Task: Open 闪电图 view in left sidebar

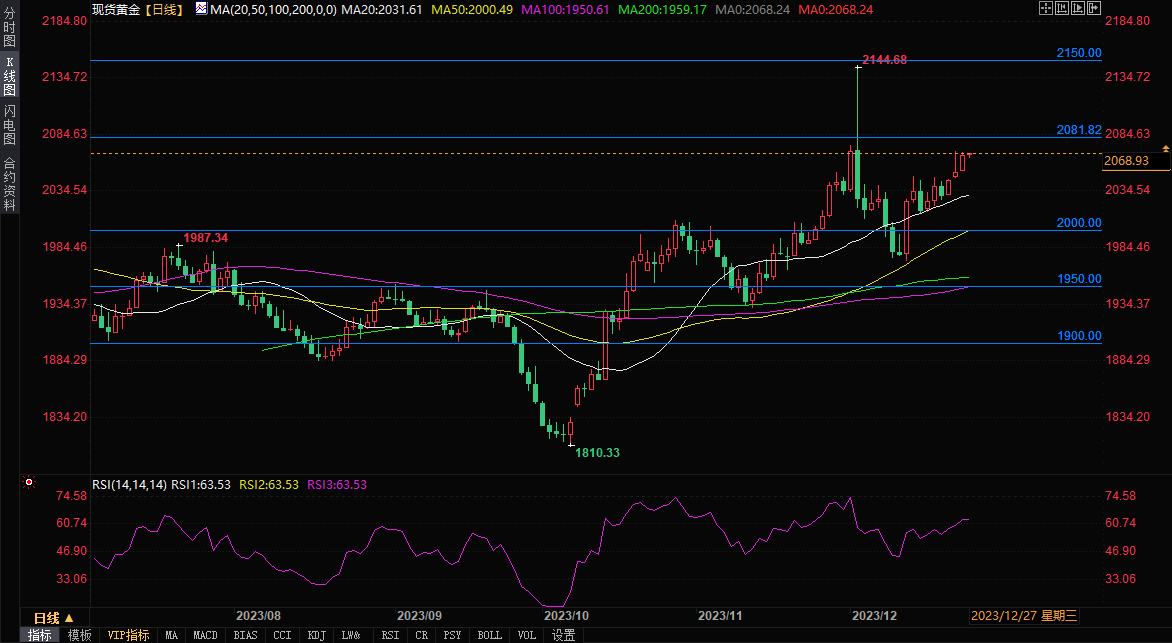Action: 10,125
